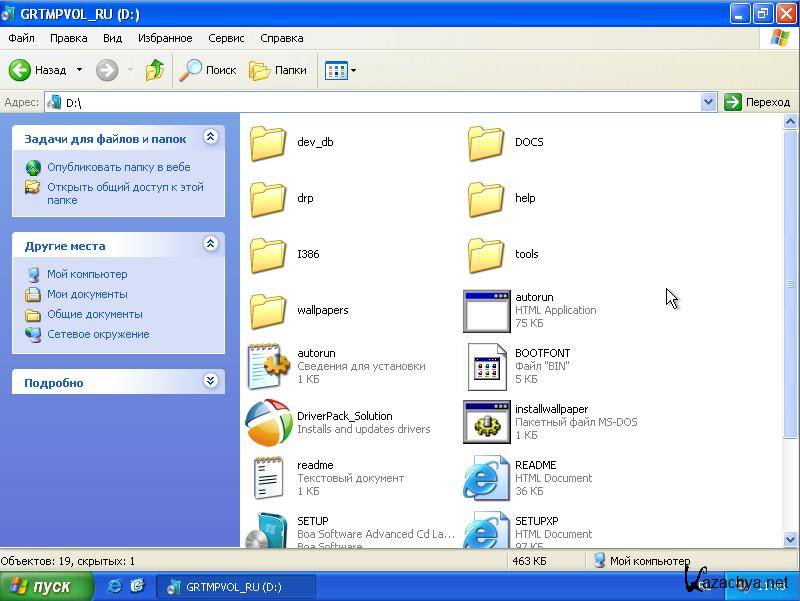Image resolution: width=800 pixels, height=601 pixels.
Task: Open the dev_db folder
Action: point(269,142)
